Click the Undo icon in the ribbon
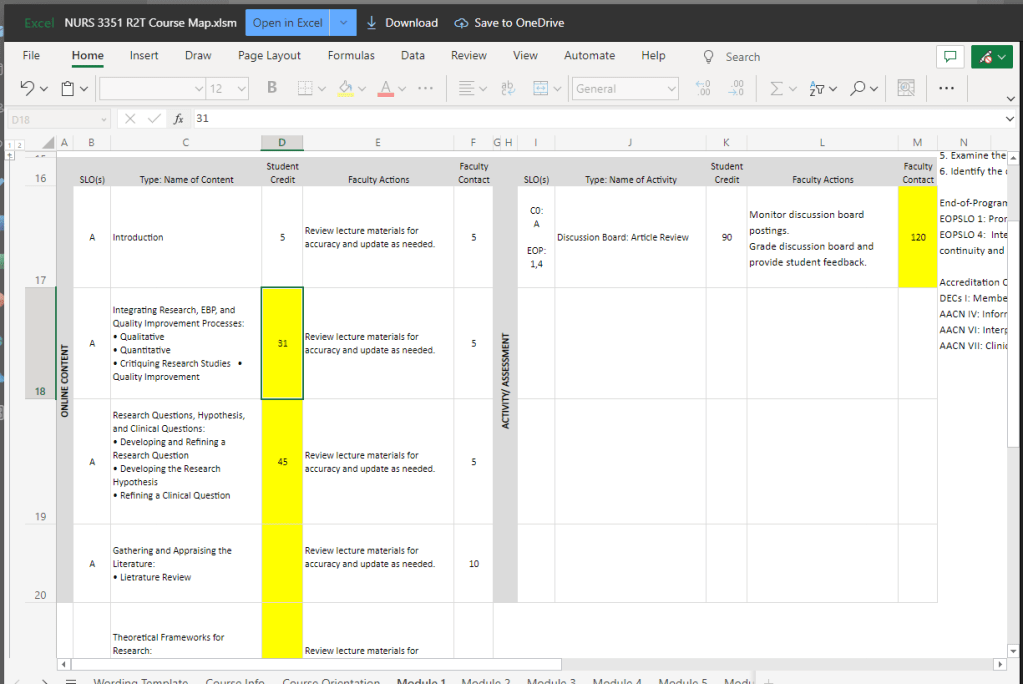The width and height of the screenshot is (1023, 684). 27,89
